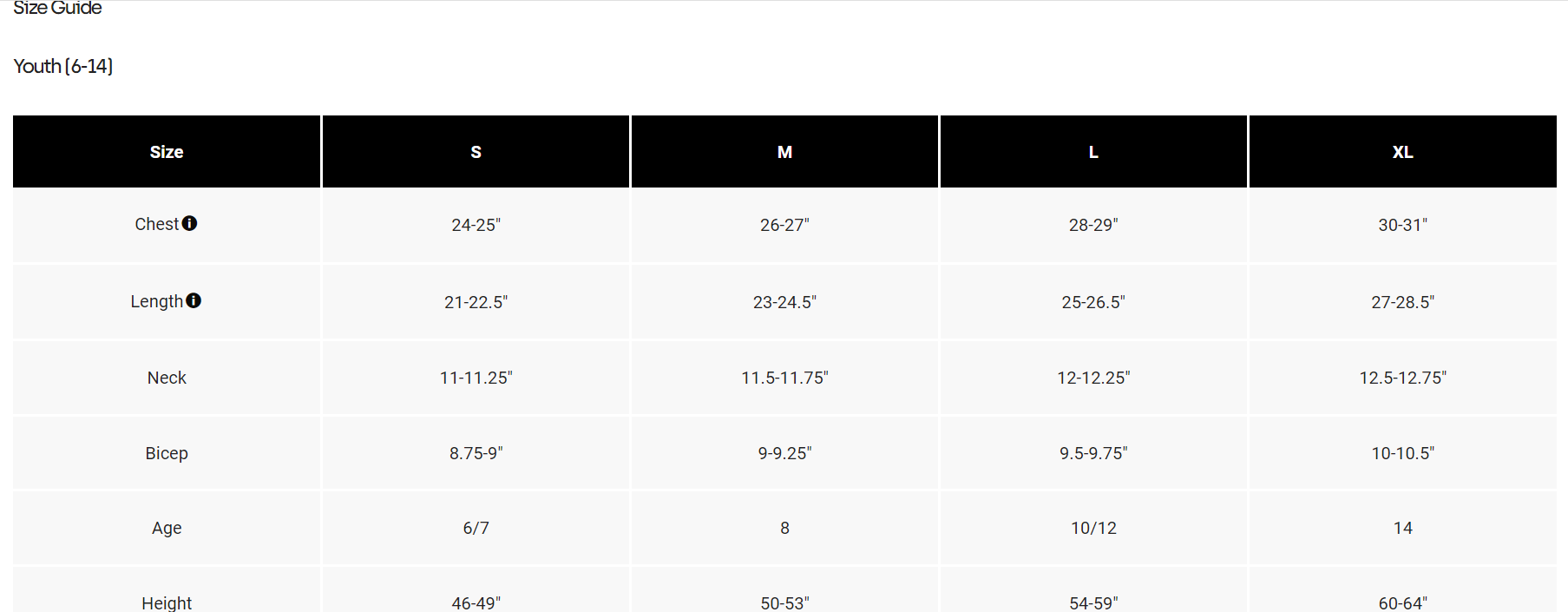Select the S size column header
1568x612 pixels.
coord(476,152)
